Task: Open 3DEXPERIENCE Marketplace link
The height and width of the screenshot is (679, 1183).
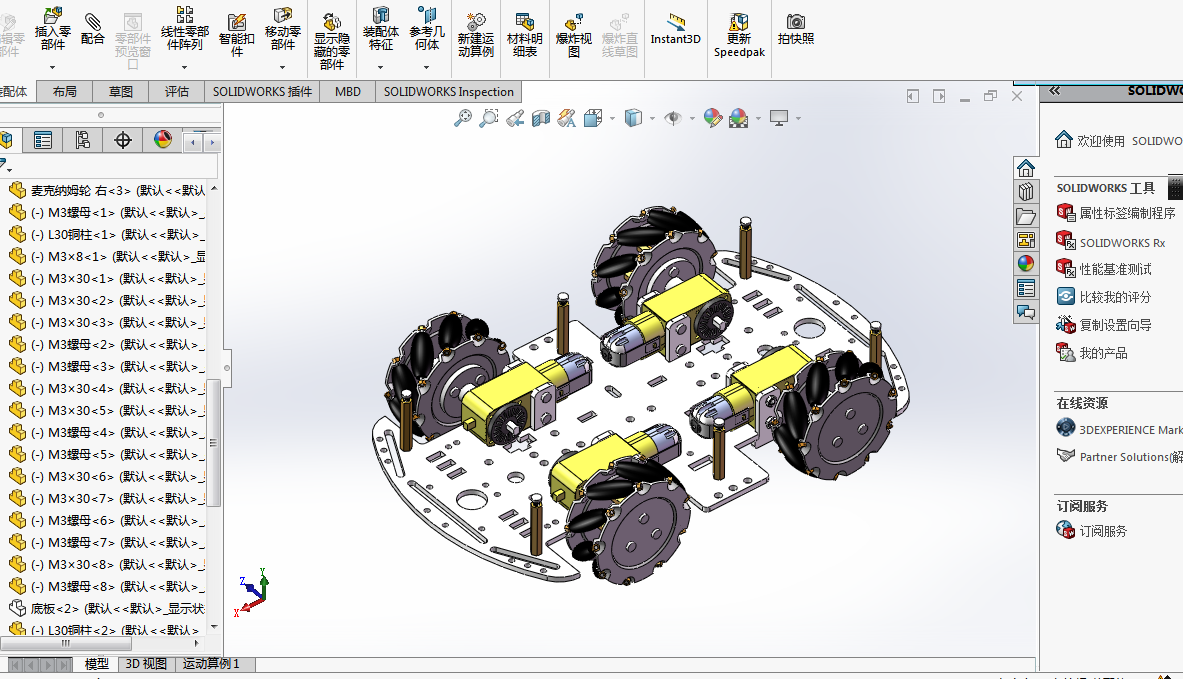Action: coord(1120,429)
